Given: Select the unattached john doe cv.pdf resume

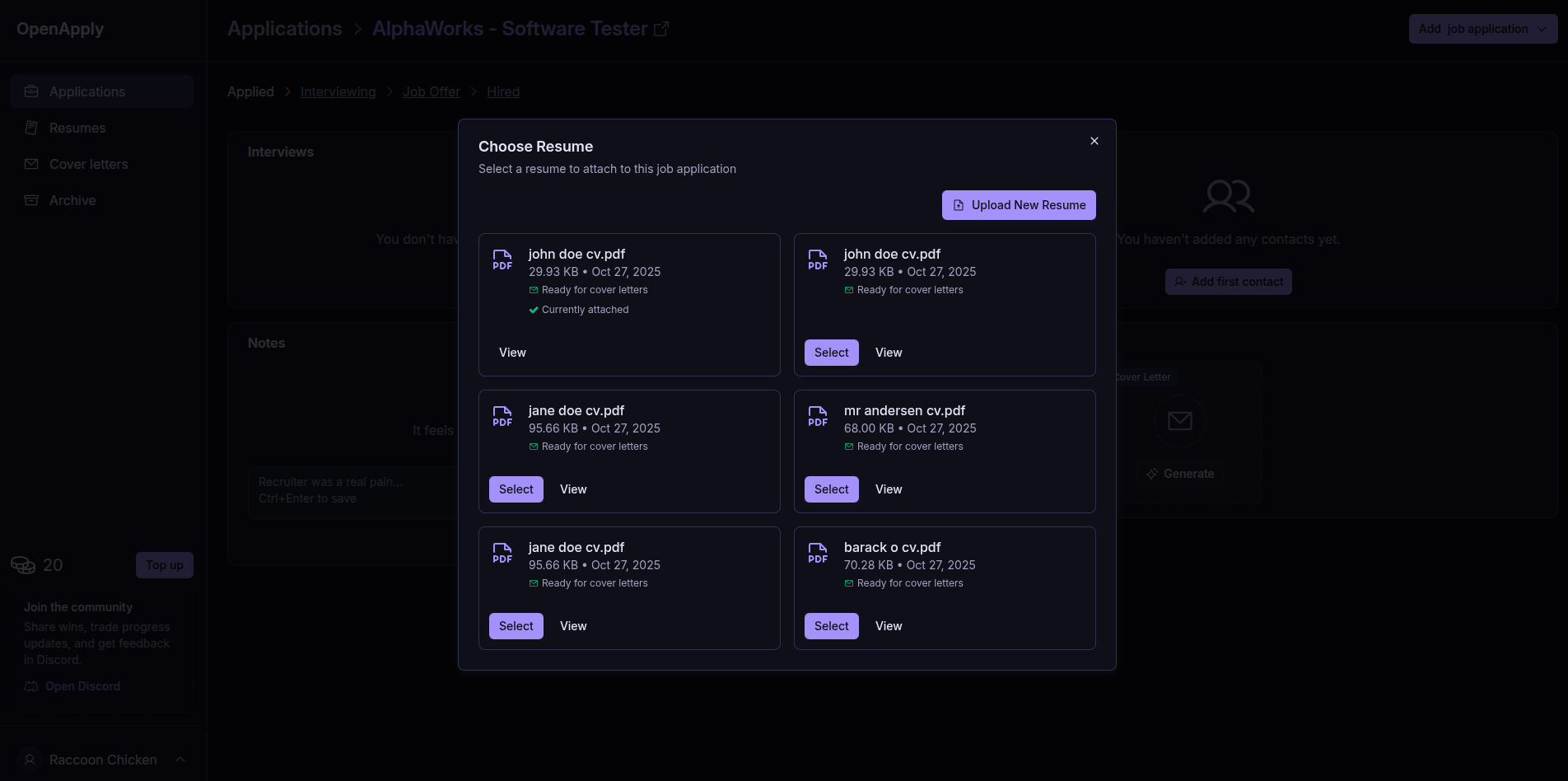Looking at the screenshot, I should tap(832, 353).
